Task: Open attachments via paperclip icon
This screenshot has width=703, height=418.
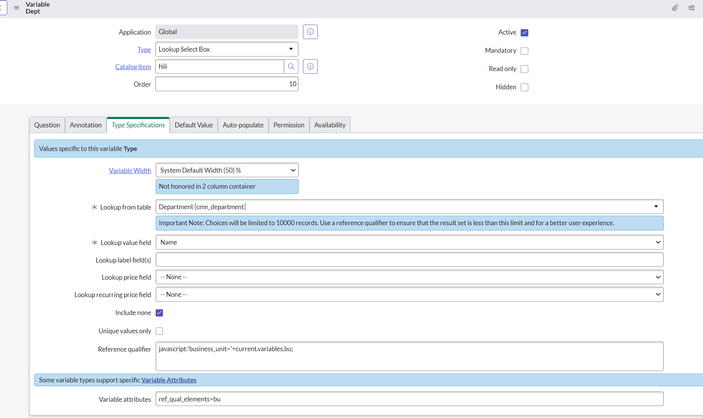Action: pyautogui.click(x=674, y=8)
